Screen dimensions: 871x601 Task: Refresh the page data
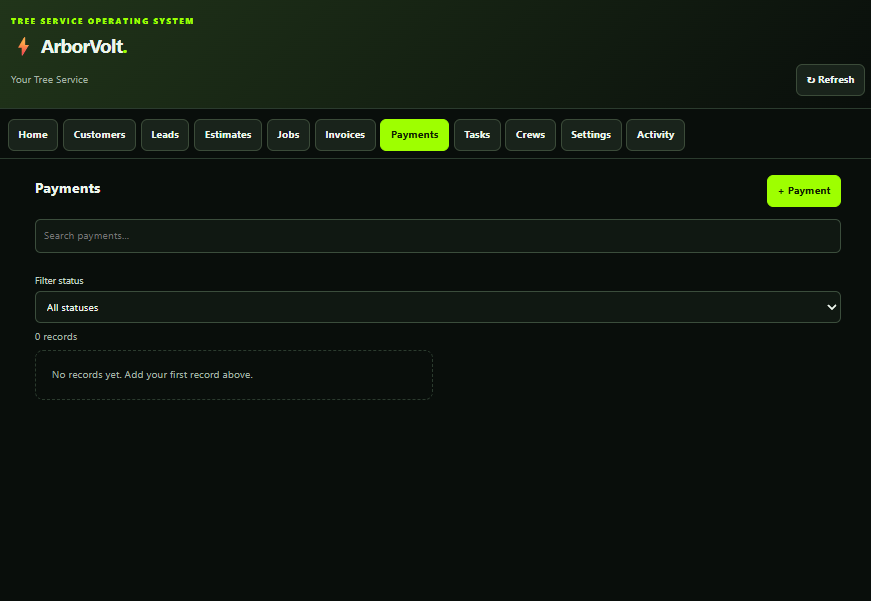point(830,80)
